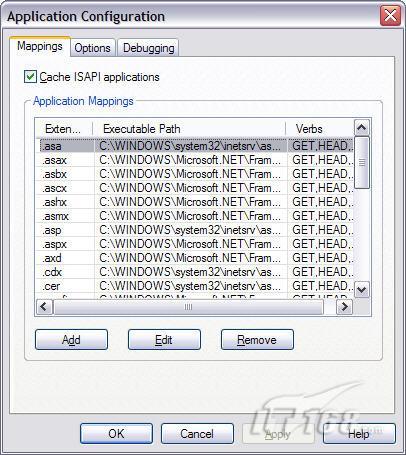Close the Application Configuration dialog

pyautogui.click(x=390, y=16)
